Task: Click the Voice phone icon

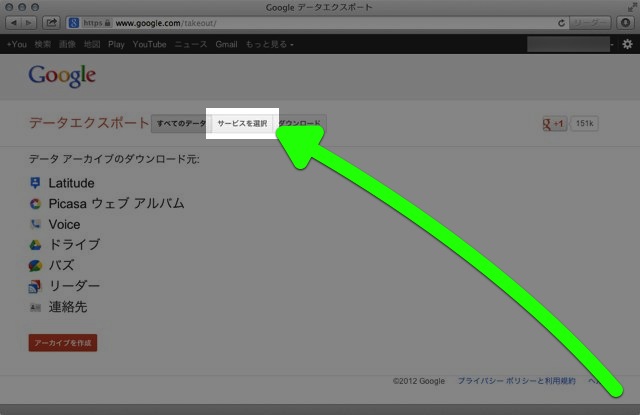Action: pyautogui.click(x=35, y=224)
